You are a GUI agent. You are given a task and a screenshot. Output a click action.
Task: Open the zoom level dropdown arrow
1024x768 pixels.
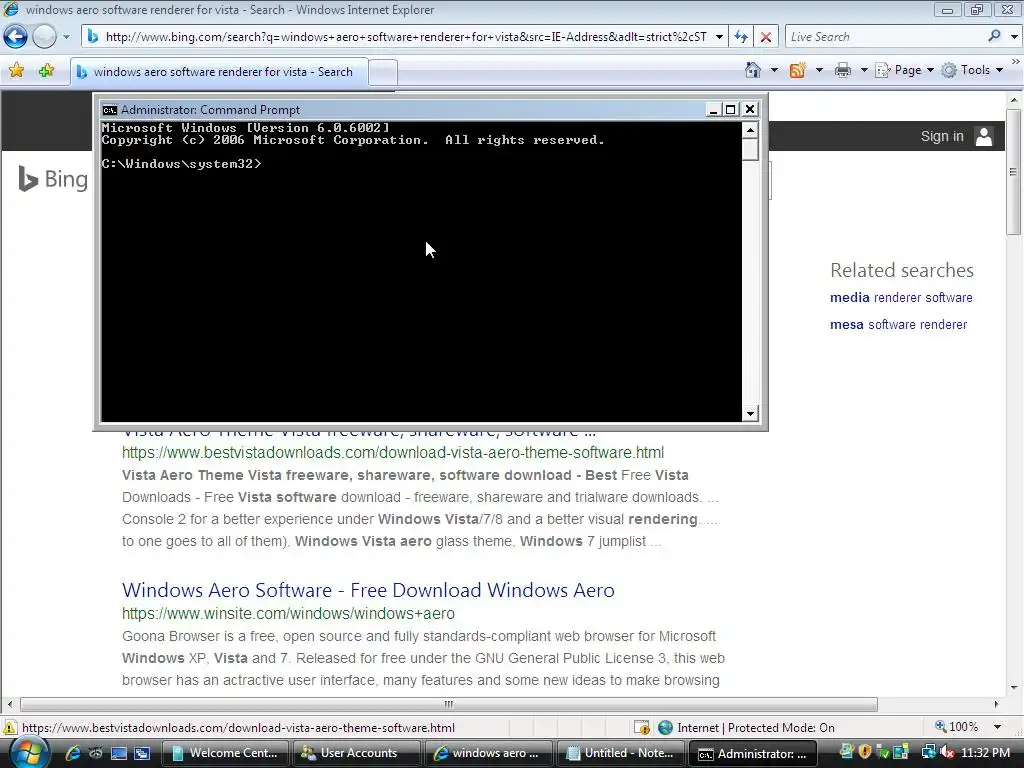pyautogui.click(x=997, y=727)
